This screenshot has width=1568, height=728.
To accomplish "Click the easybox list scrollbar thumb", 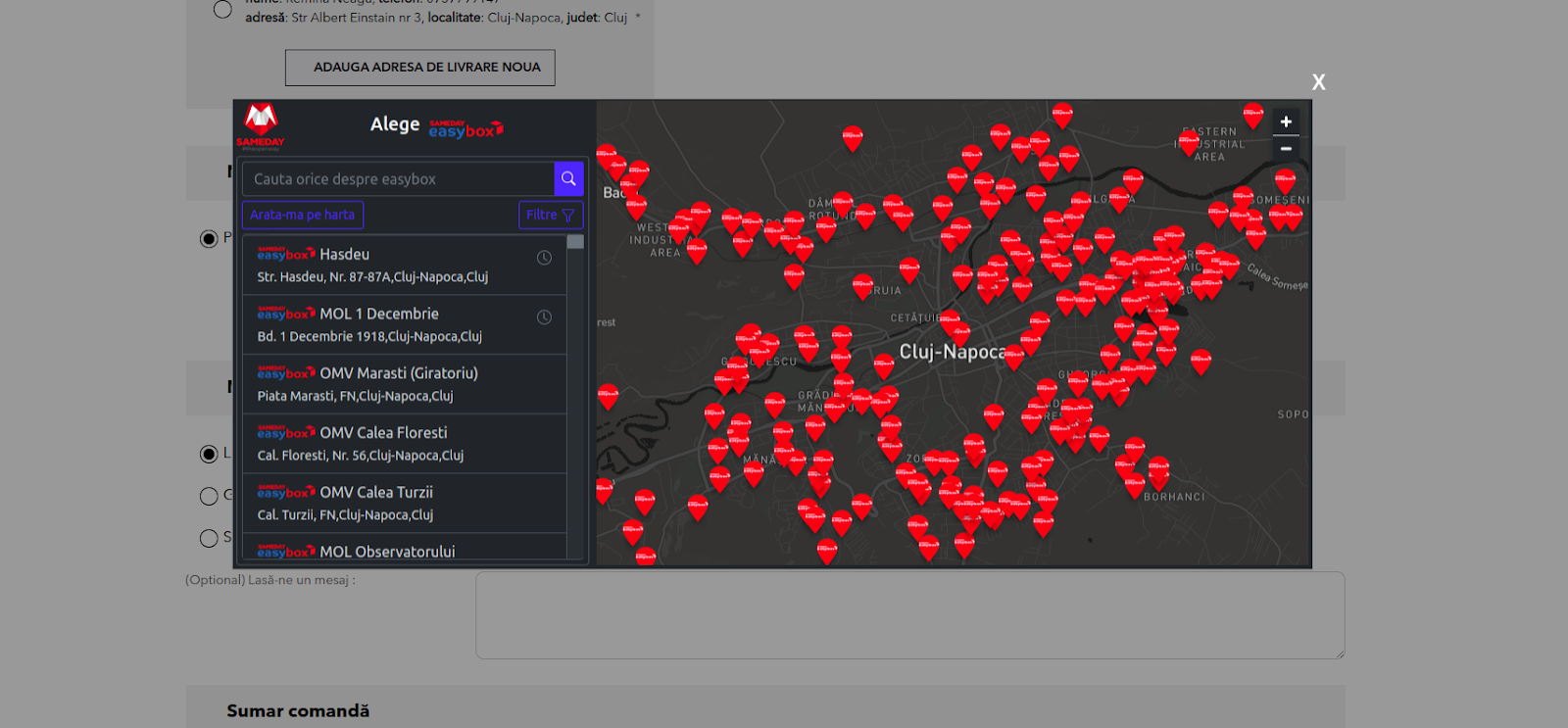I will (x=575, y=242).
